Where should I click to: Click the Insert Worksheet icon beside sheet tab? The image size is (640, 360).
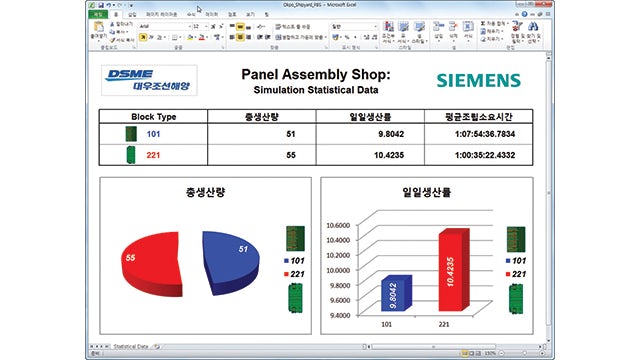[157, 347]
